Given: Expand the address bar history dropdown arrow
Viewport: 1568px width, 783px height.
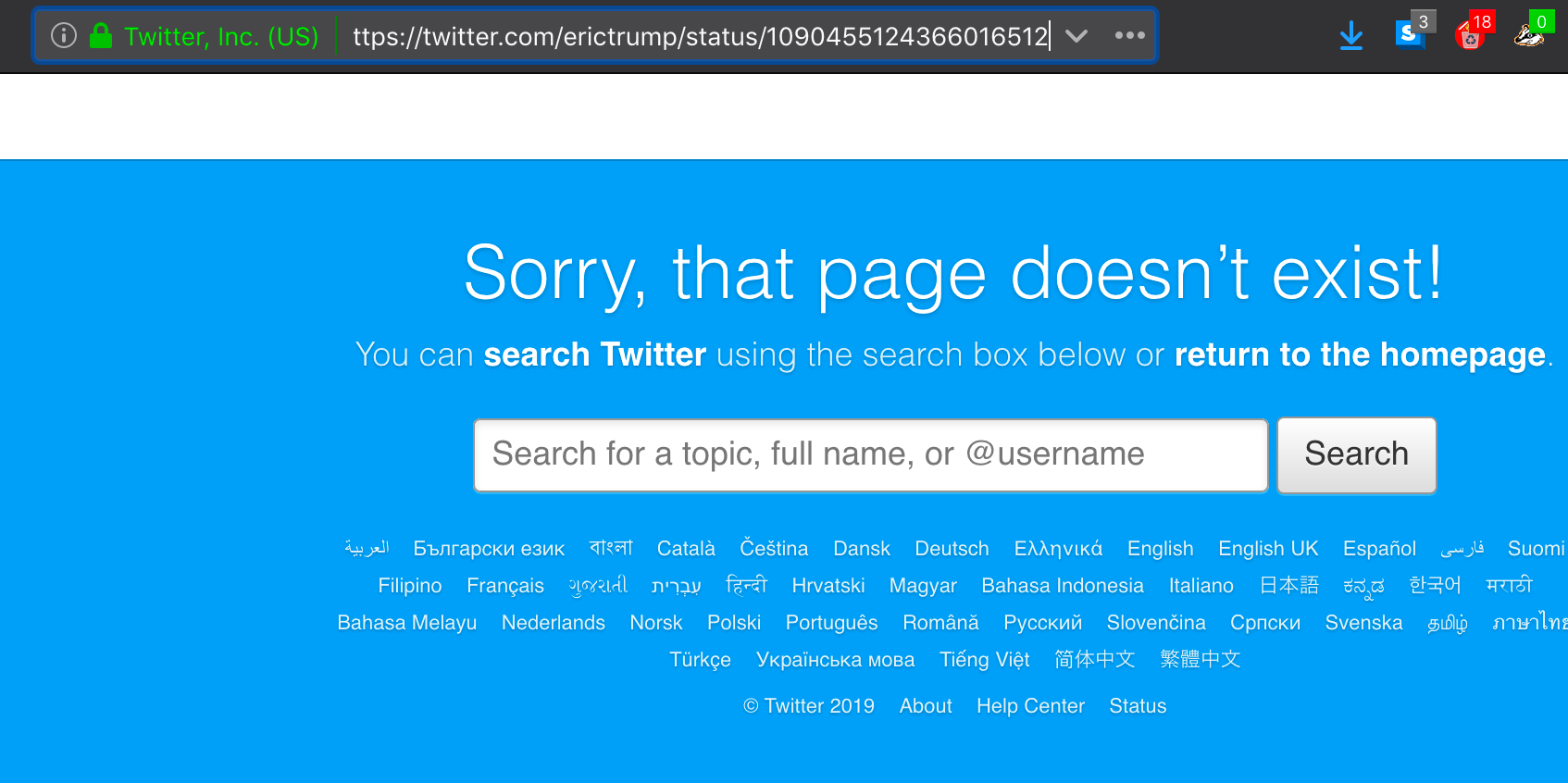Looking at the screenshot, I should coord(1076,36).
